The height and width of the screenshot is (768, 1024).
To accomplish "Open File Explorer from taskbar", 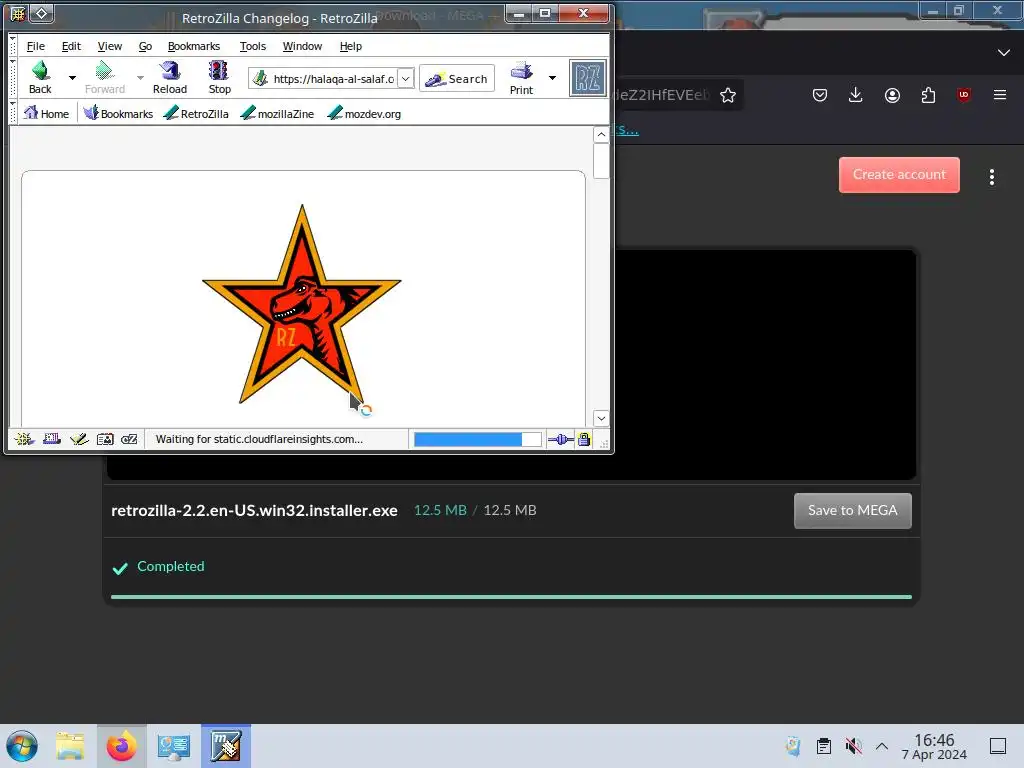I will click(70, 746).
